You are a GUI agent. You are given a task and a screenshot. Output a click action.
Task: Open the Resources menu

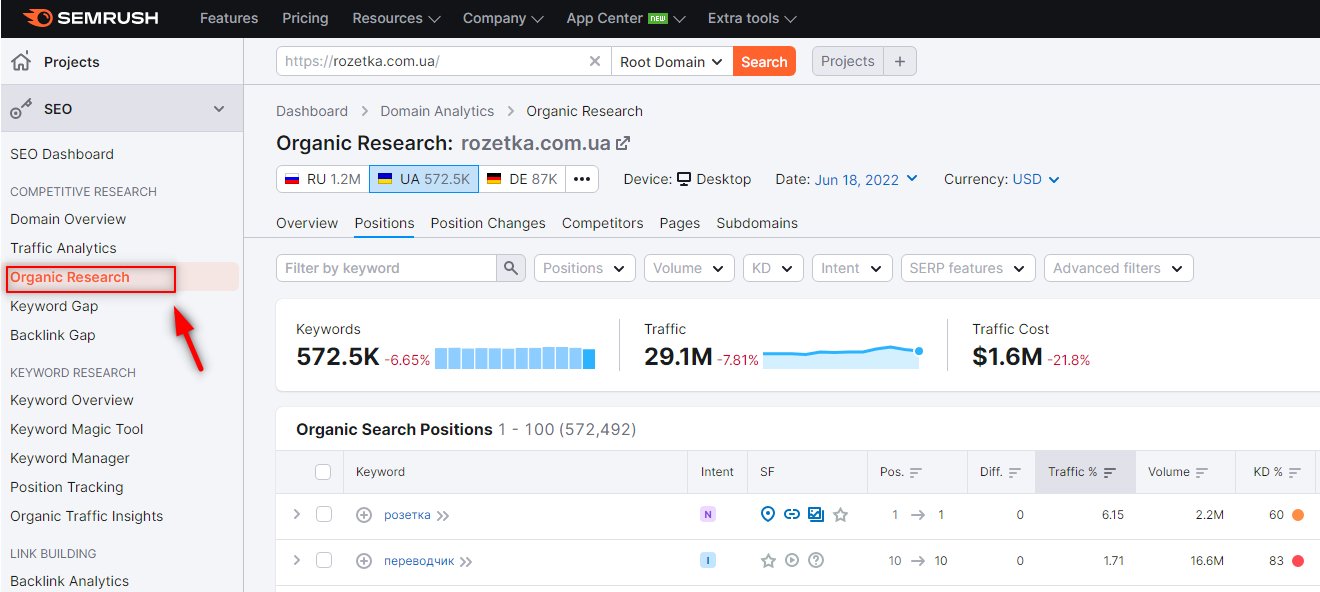tap(397, 18)
